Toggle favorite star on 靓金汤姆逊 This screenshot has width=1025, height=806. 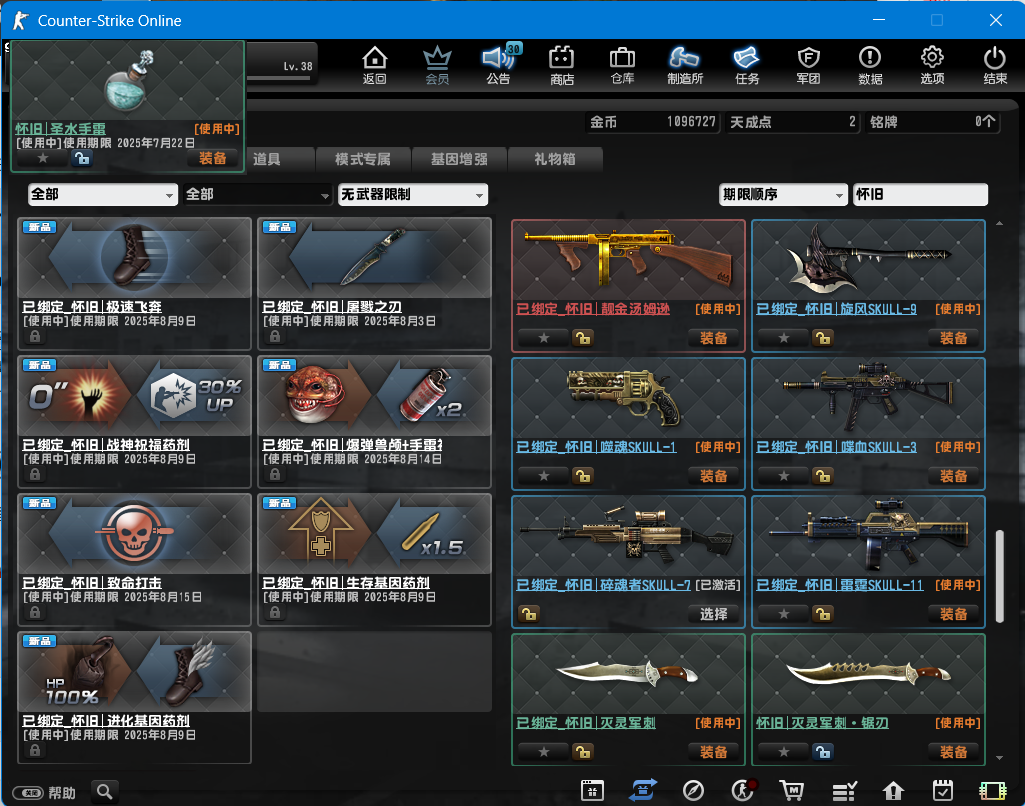pos(544,338)
